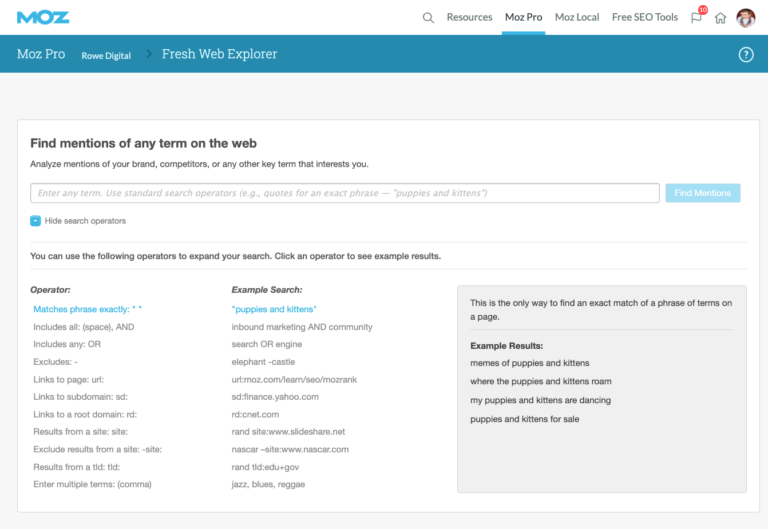Toggle Hide search operators checkbox

pyautogui.click(x=35, y=221)
